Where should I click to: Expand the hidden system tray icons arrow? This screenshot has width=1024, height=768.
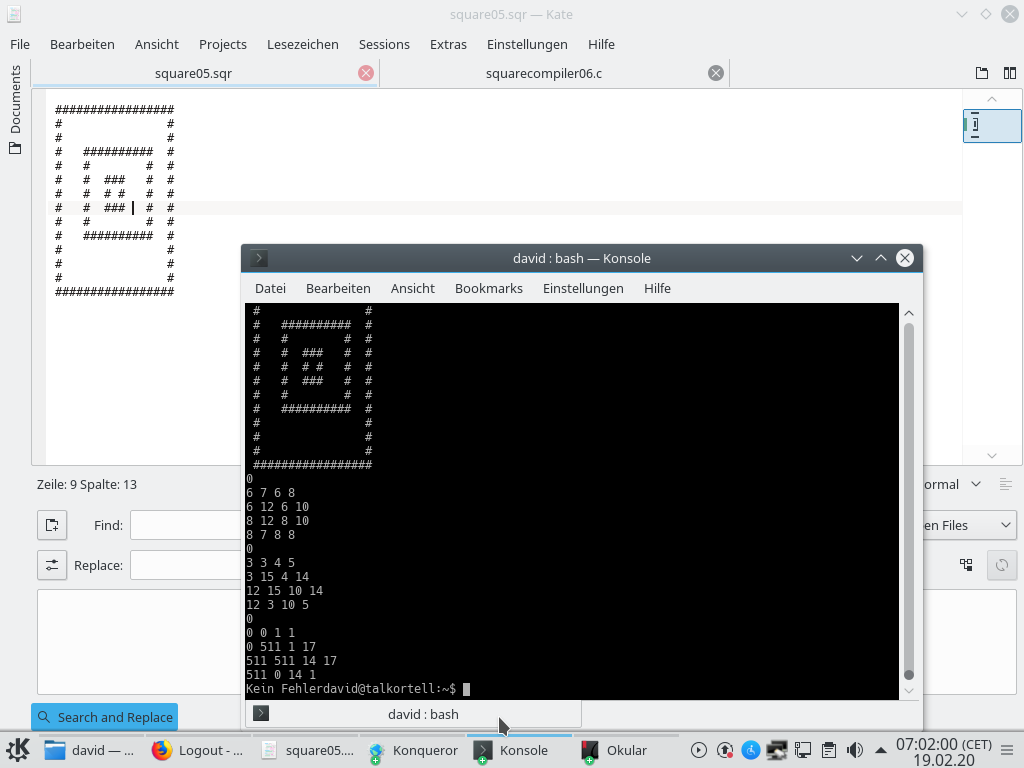click(x=880, y=750)
